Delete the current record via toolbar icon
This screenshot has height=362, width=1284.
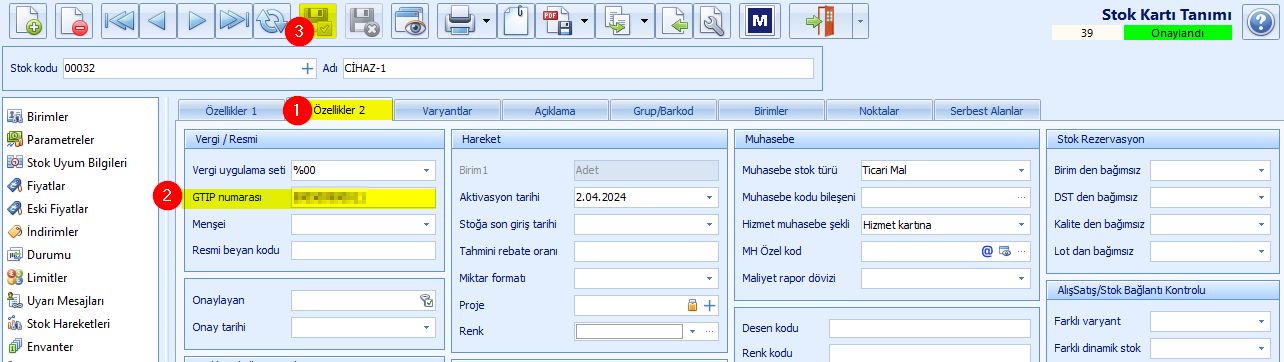click(74, 21)
